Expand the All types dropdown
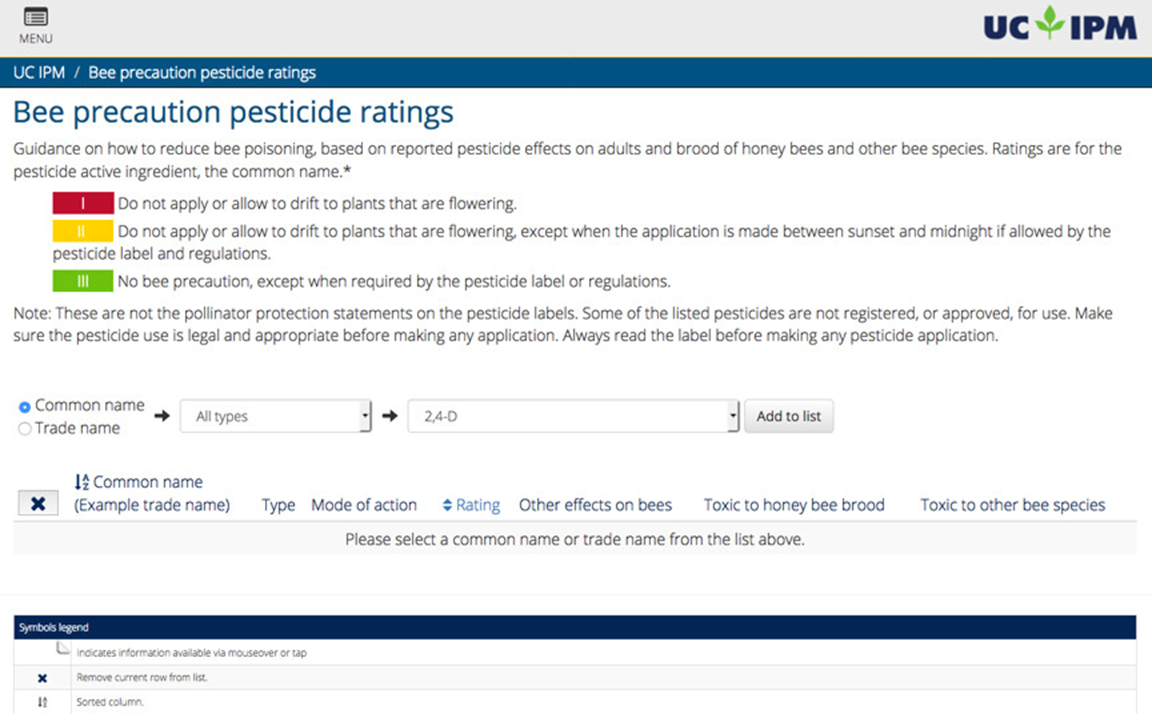Screen dimensions: 1152x714 [275, 416]
